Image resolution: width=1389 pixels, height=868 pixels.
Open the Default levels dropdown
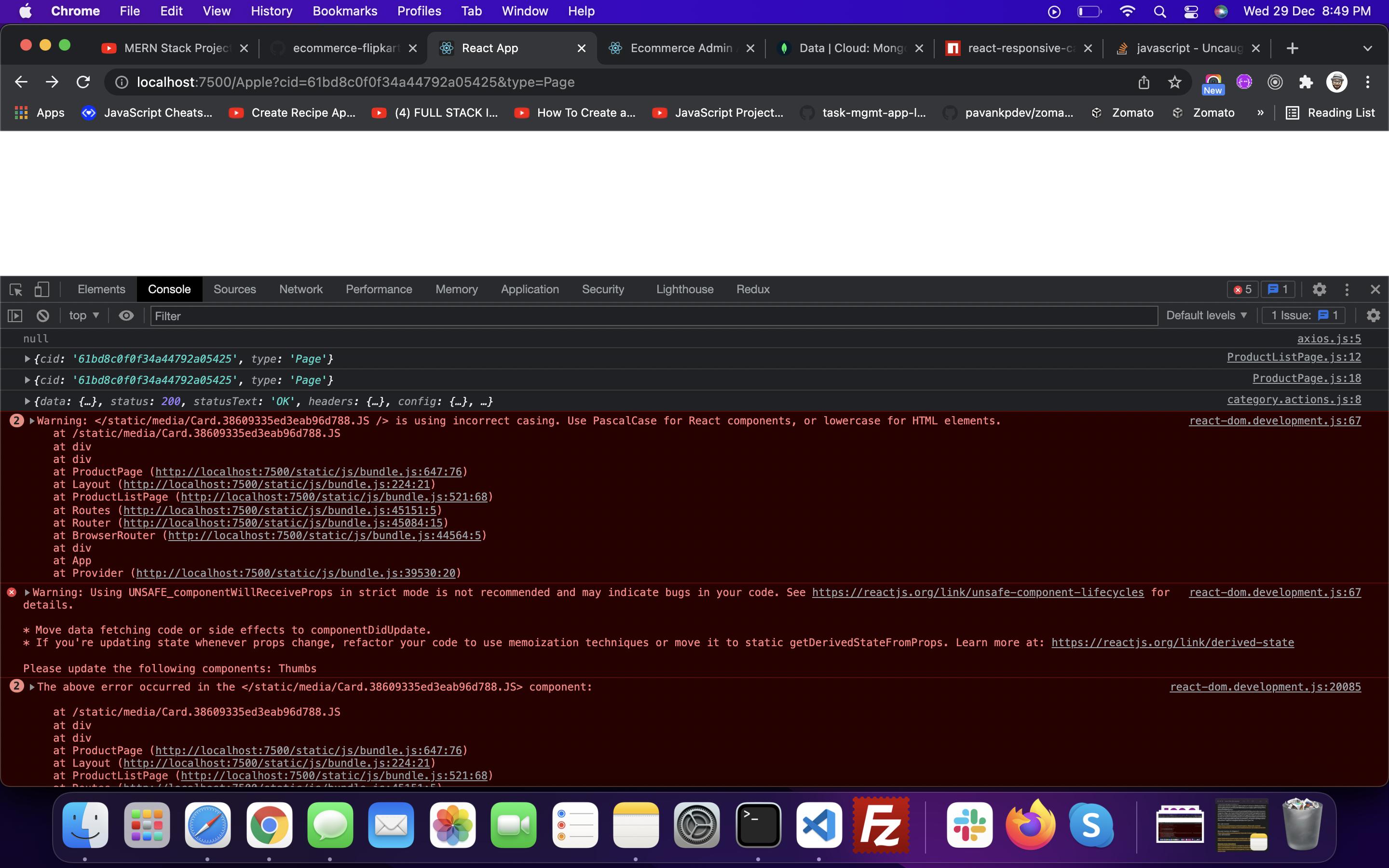1207,315
